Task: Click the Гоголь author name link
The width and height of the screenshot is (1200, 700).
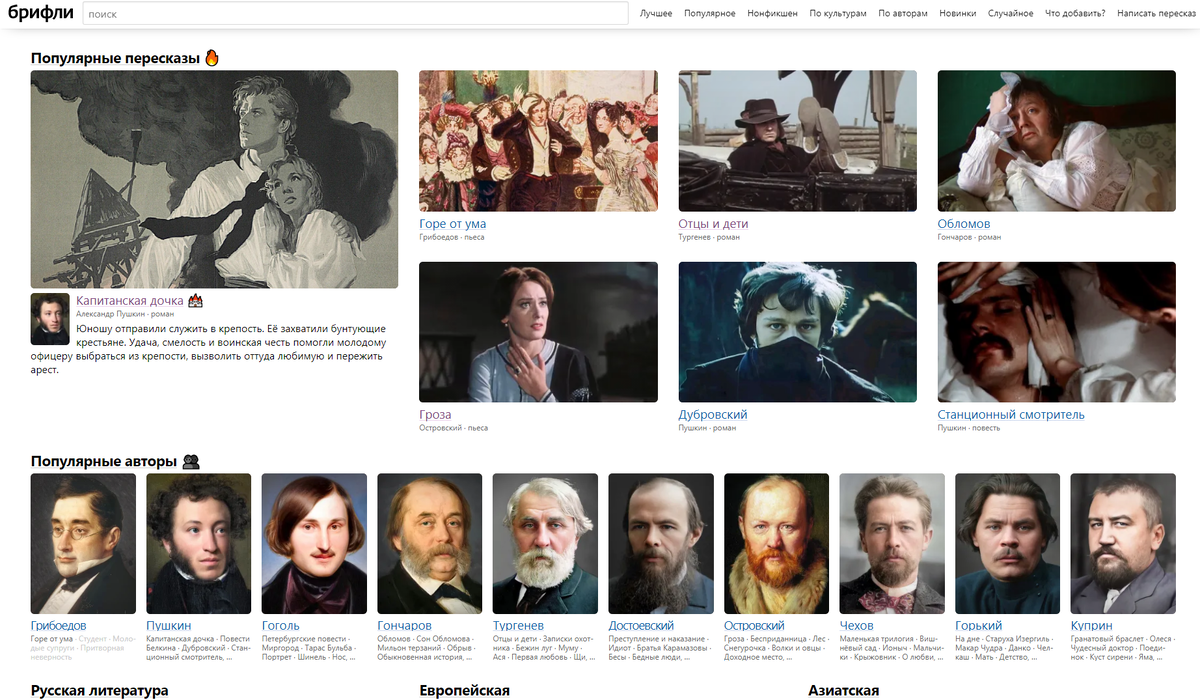Action: (281, 626)
